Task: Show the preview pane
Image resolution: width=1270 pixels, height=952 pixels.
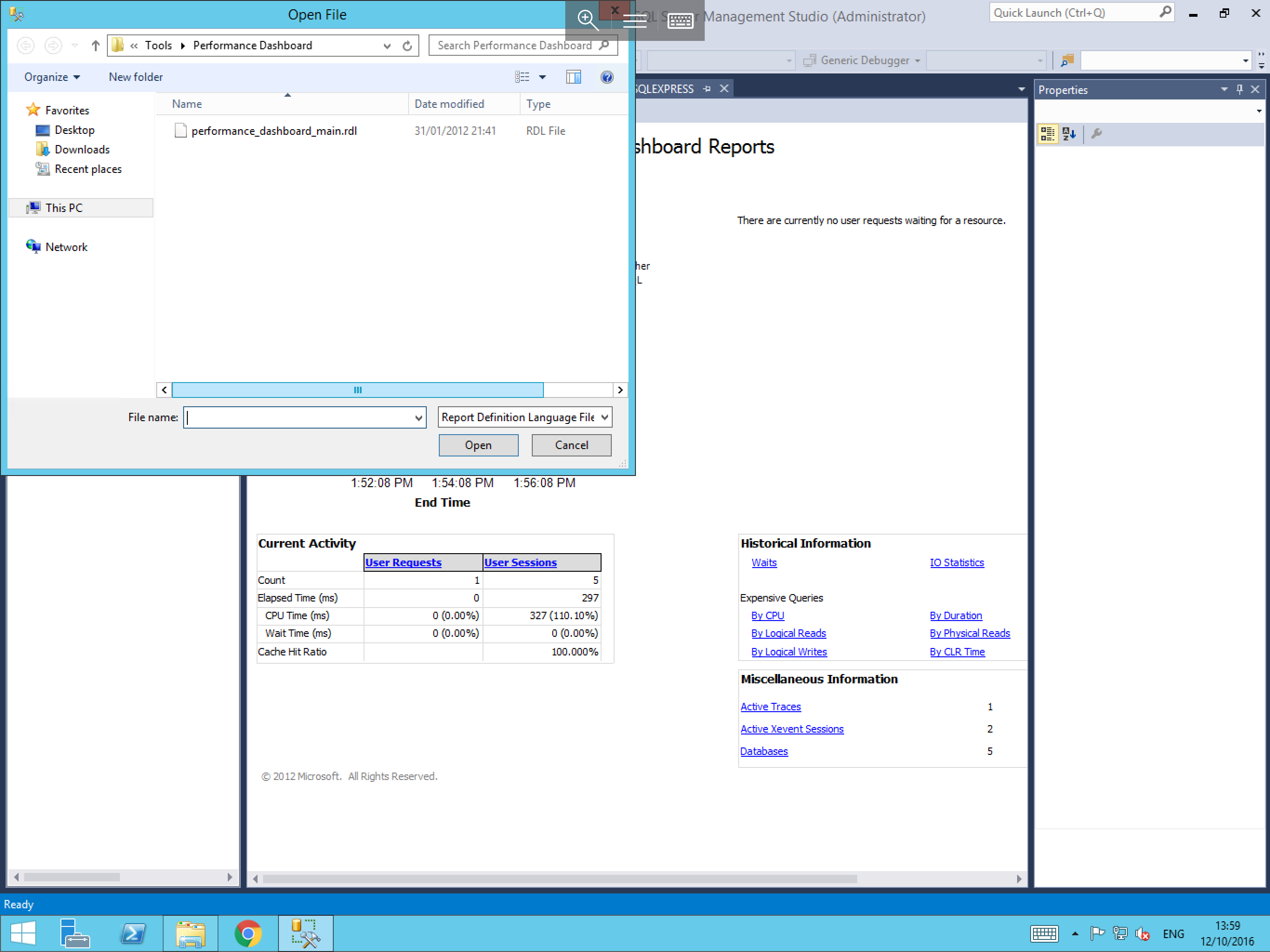Action: [573, 77]
